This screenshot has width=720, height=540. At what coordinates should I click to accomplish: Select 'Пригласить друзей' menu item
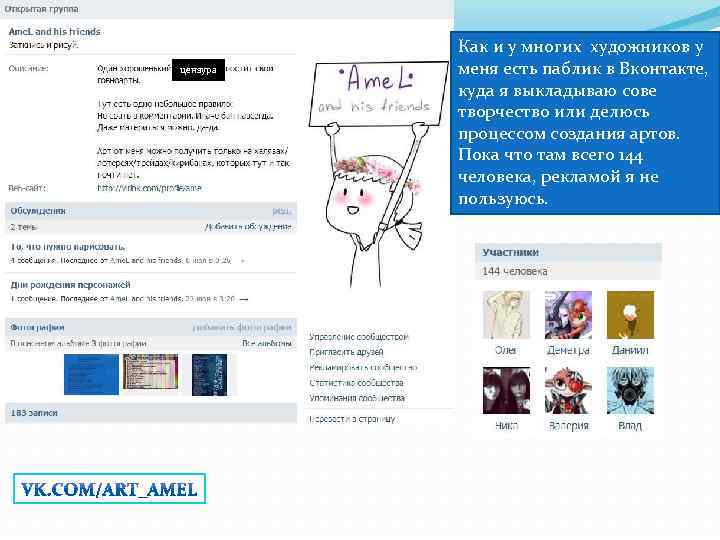pos(346,352)
